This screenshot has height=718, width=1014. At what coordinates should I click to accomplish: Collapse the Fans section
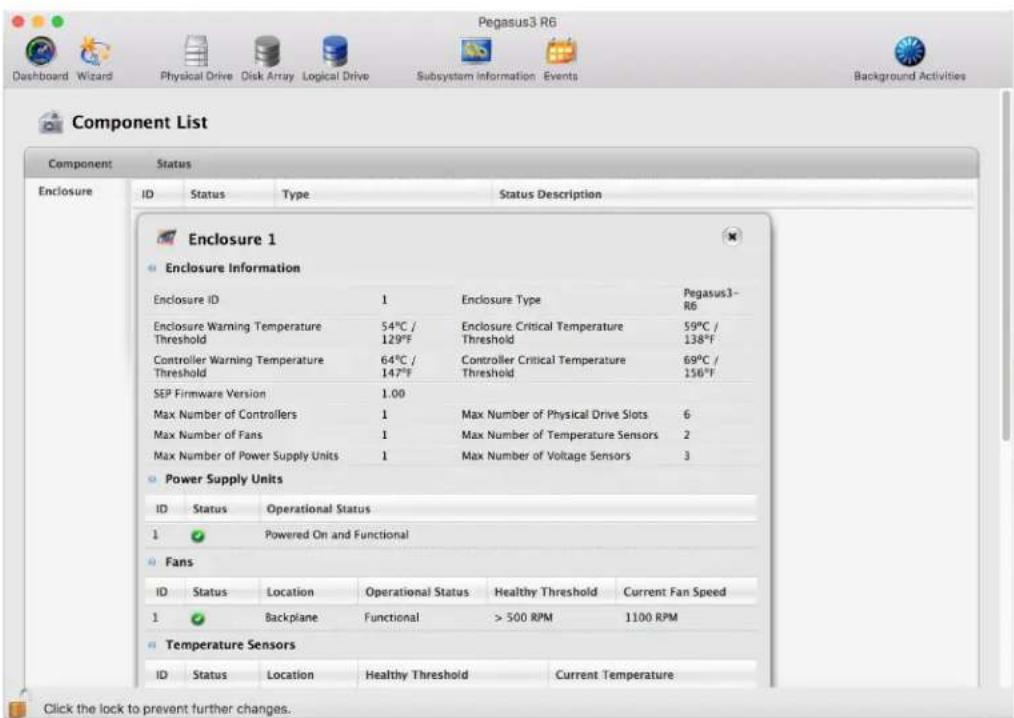coord(152,562)
